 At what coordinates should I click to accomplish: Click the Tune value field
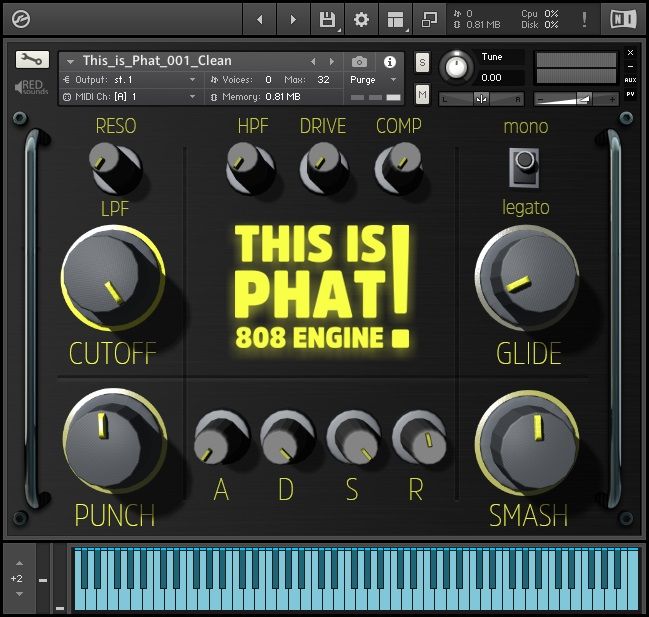point(500,77)
